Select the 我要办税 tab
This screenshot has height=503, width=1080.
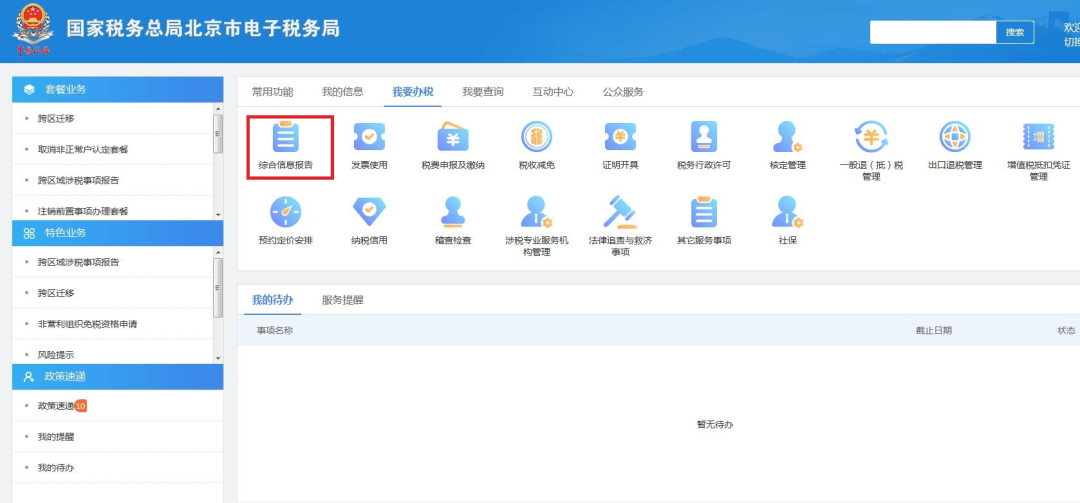point(413,92)
